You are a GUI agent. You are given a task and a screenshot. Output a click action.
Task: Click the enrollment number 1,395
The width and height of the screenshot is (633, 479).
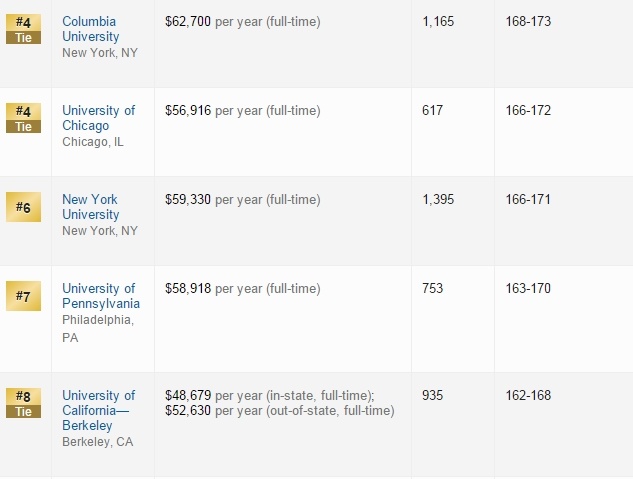[x=438, y=199]
